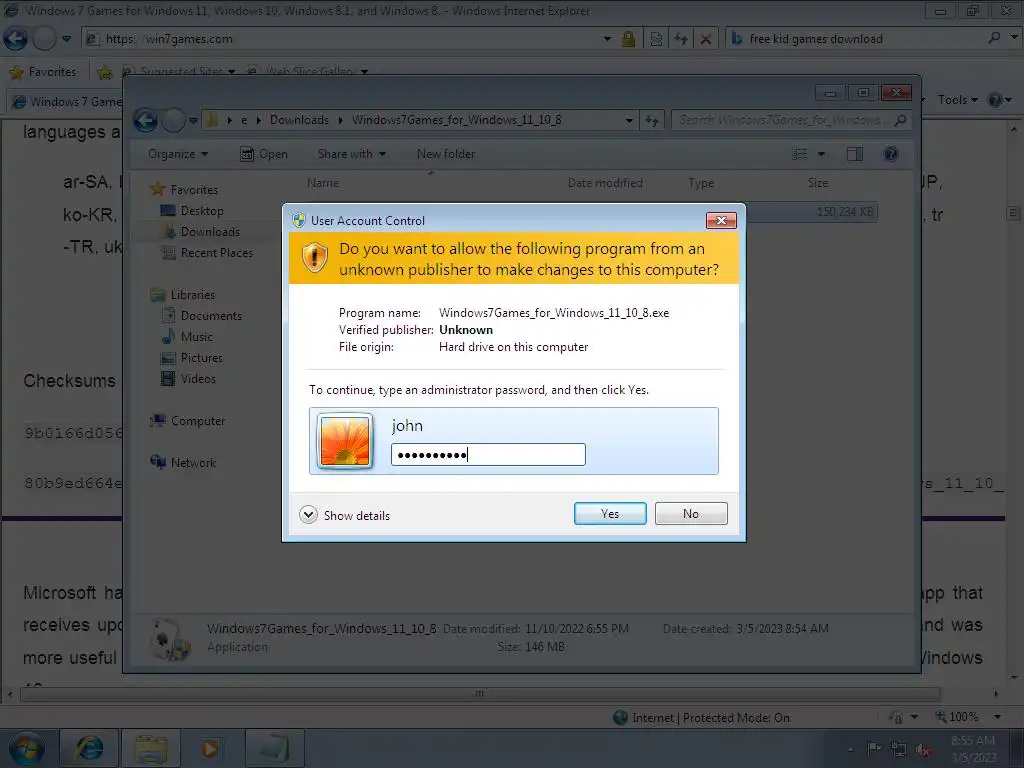Open IE Favorites button
The image size is (1024, 768).
point(43,72)
